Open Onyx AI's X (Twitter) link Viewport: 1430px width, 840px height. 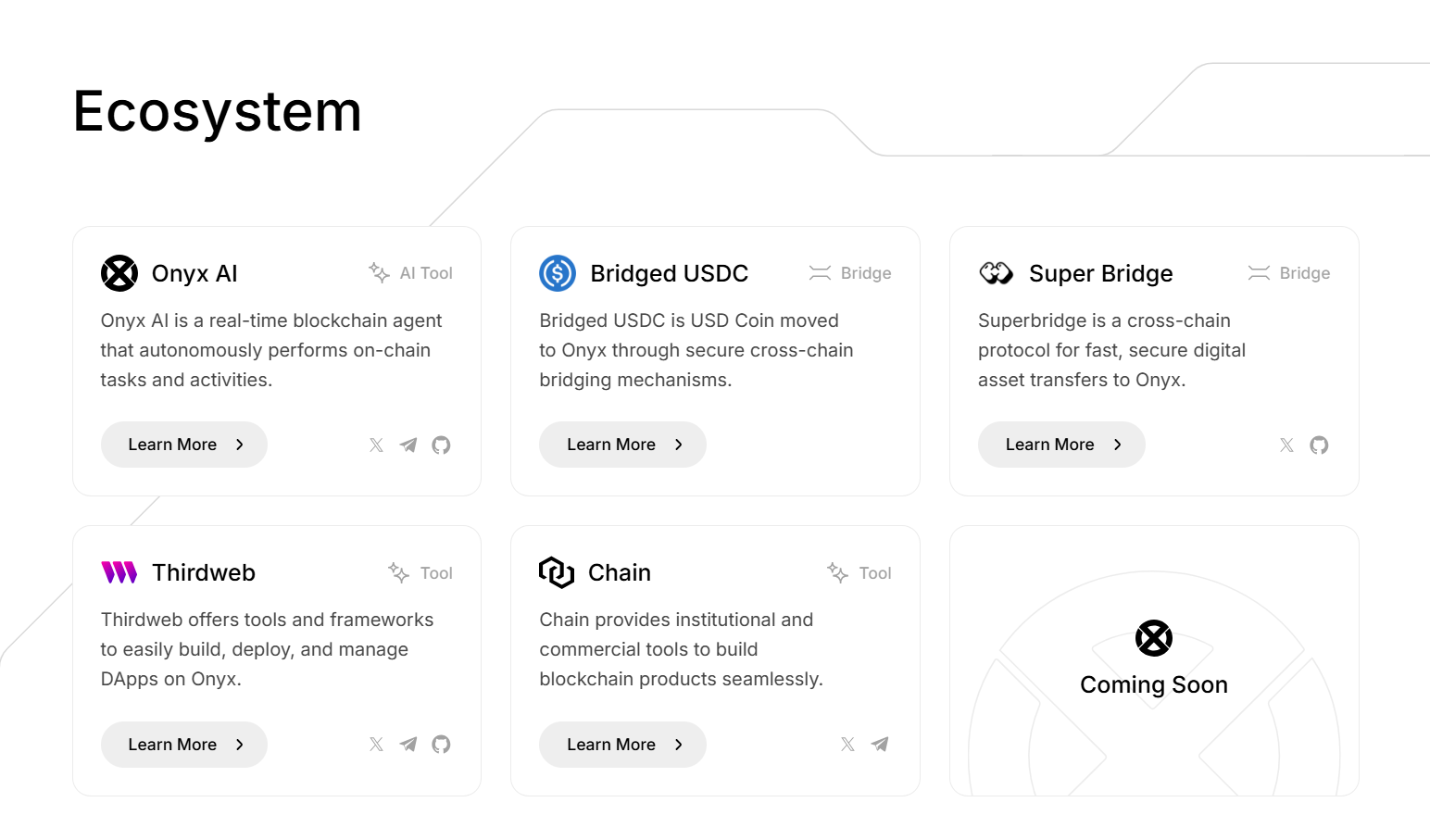click(x=376, y=445)
